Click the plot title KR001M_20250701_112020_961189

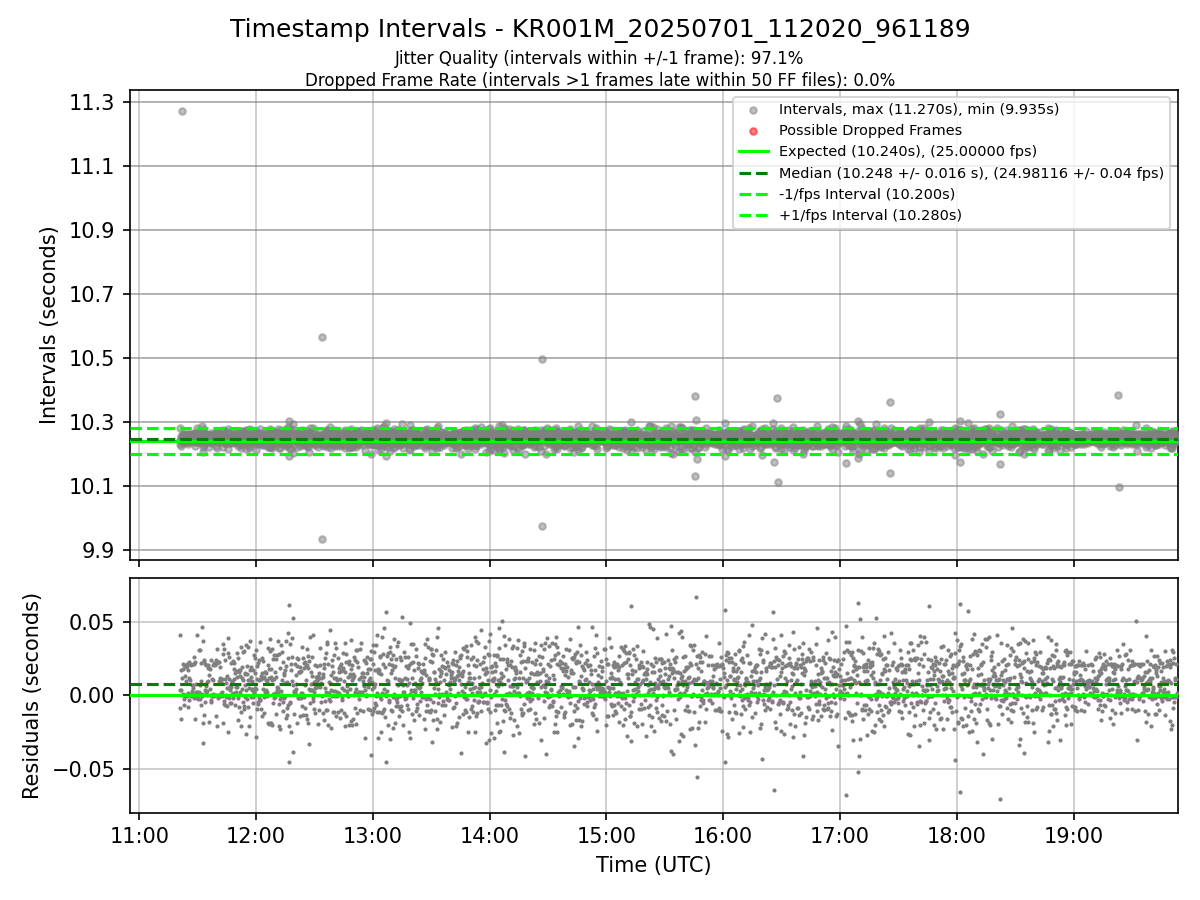tap(600, 29)
